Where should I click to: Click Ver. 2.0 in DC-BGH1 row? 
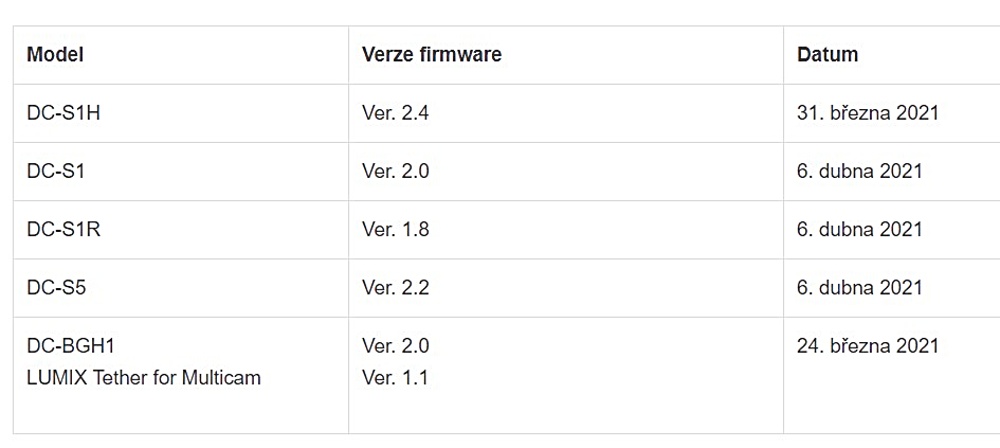(395, 346)
